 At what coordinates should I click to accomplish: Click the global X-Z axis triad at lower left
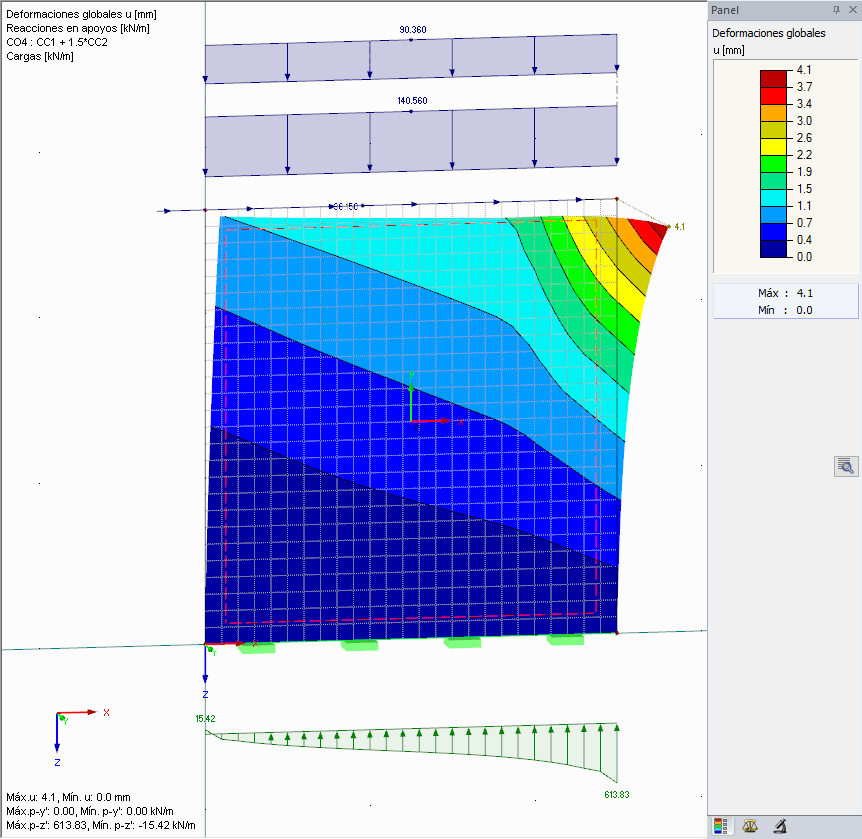pos(80,737)
